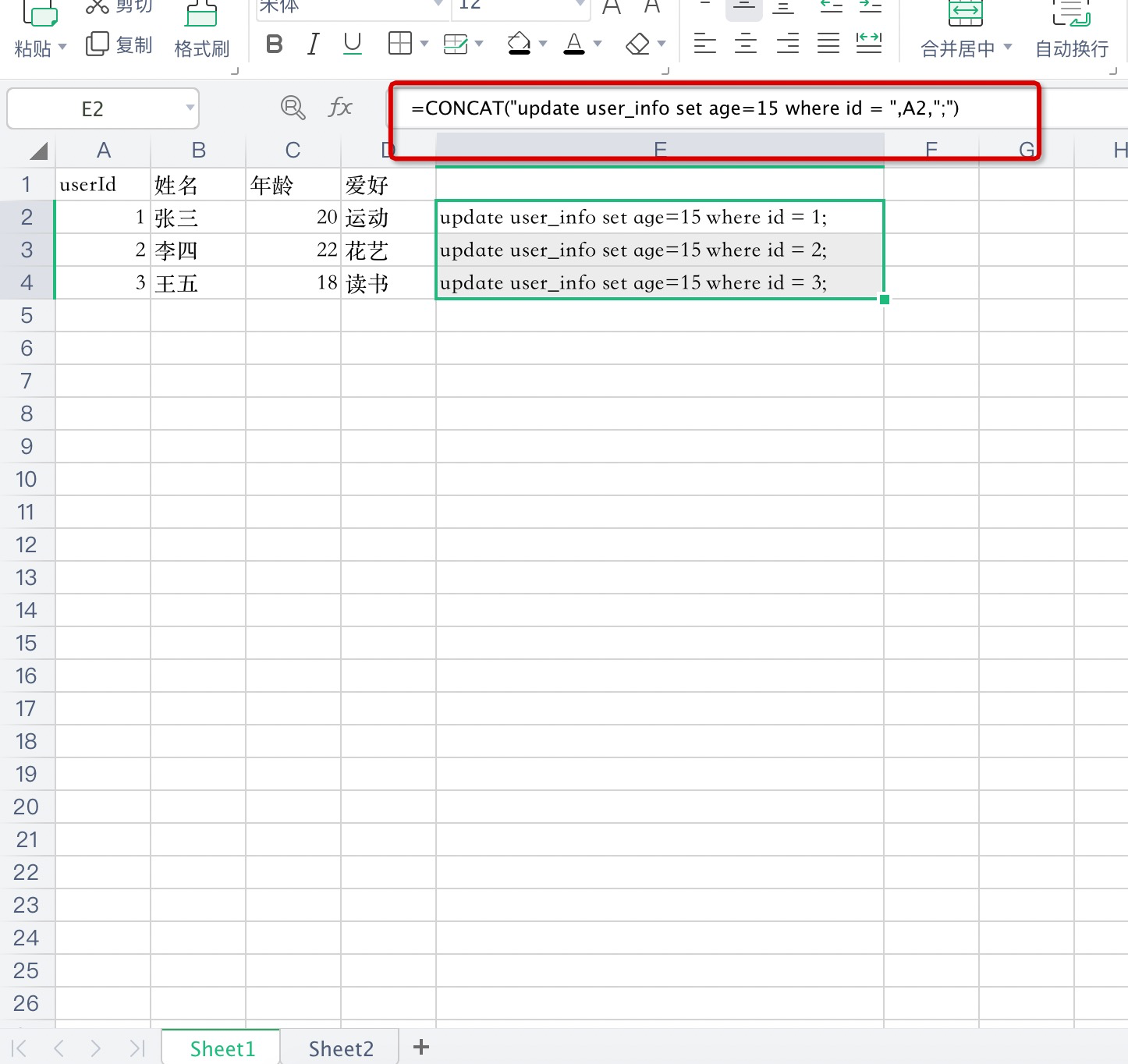Go to previous sheet arrow
The image size is (1128, 1064).
click(59, 1048)
